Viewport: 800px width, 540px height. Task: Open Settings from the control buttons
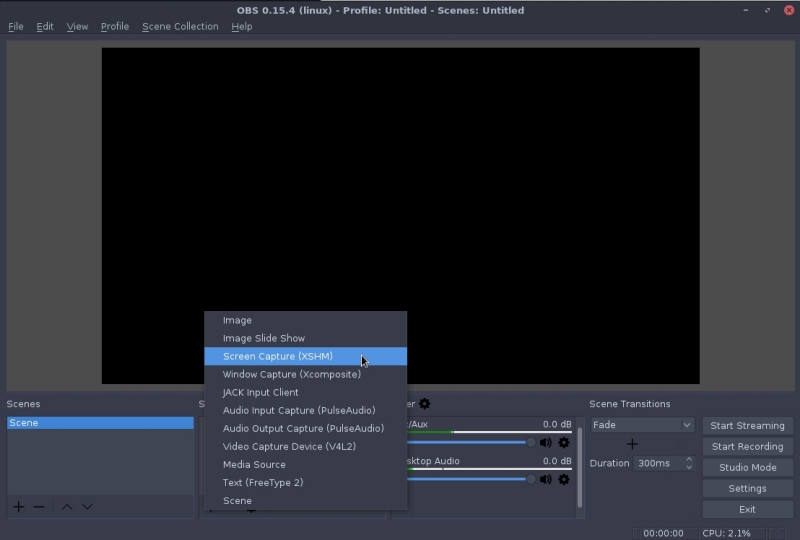click(747, 488)
